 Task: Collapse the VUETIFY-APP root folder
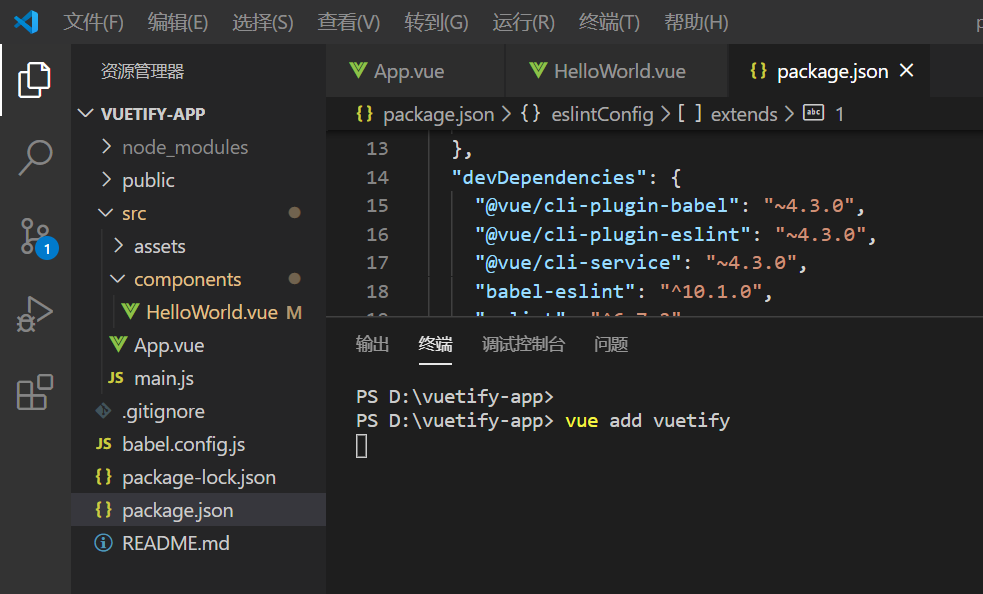pos(85,114)
